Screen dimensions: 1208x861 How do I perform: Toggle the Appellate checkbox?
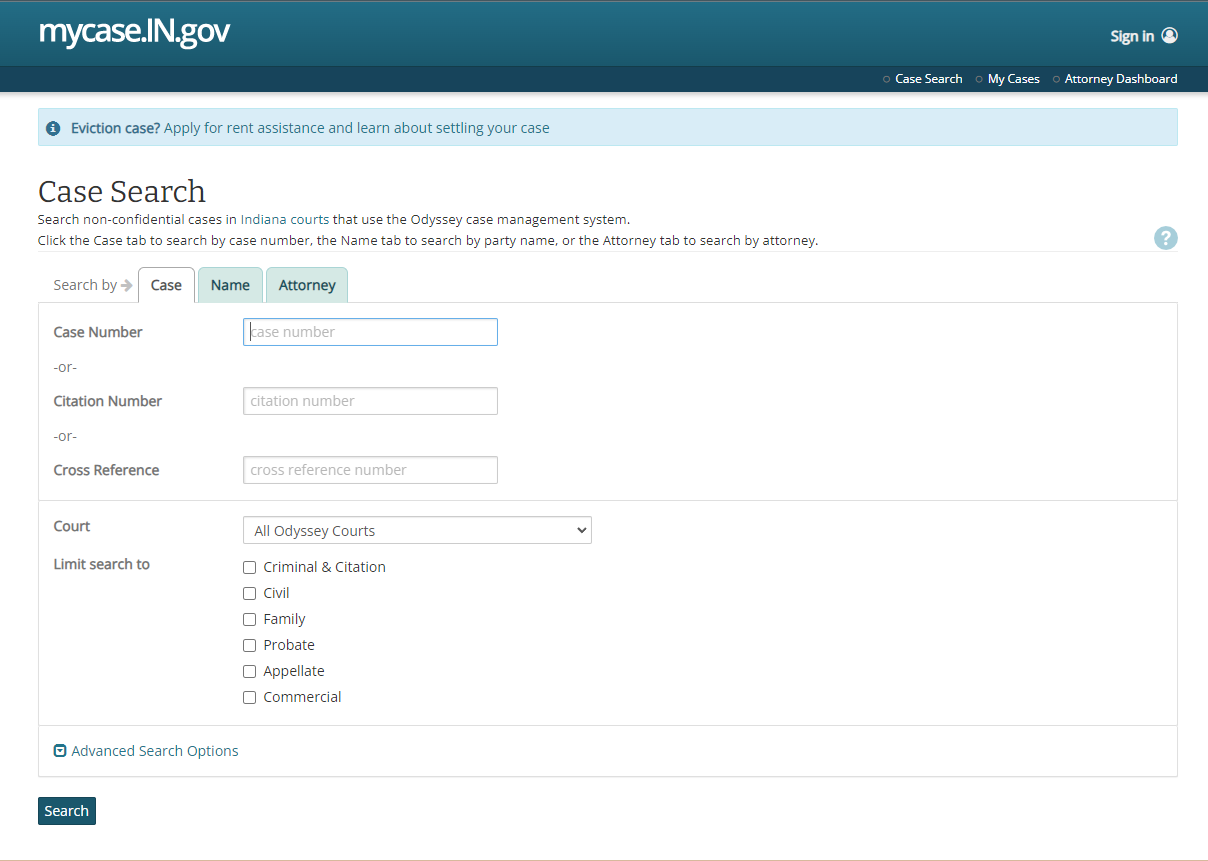click(x=250, y=671)
